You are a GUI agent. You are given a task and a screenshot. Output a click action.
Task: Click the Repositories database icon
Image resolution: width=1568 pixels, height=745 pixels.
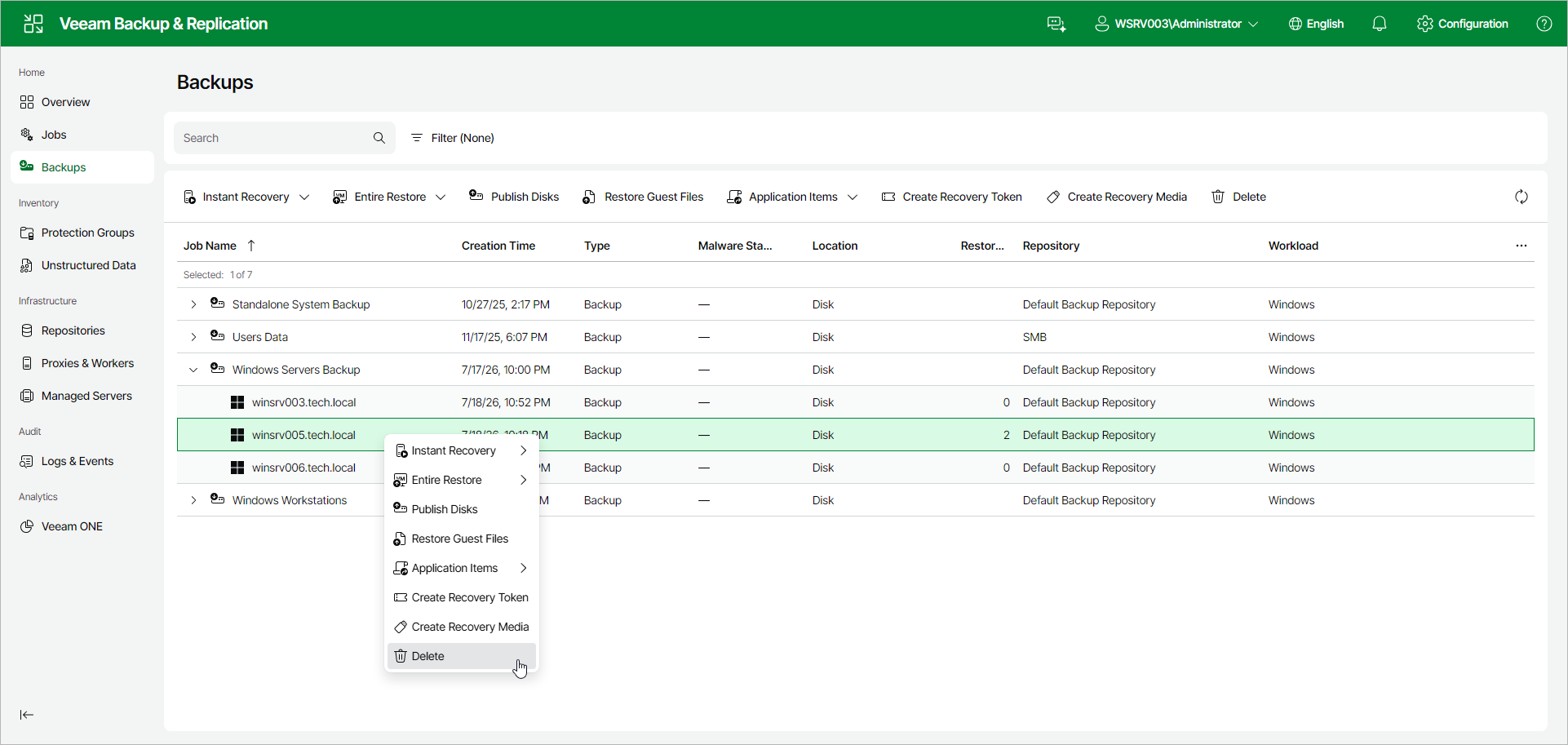point(27,330)
